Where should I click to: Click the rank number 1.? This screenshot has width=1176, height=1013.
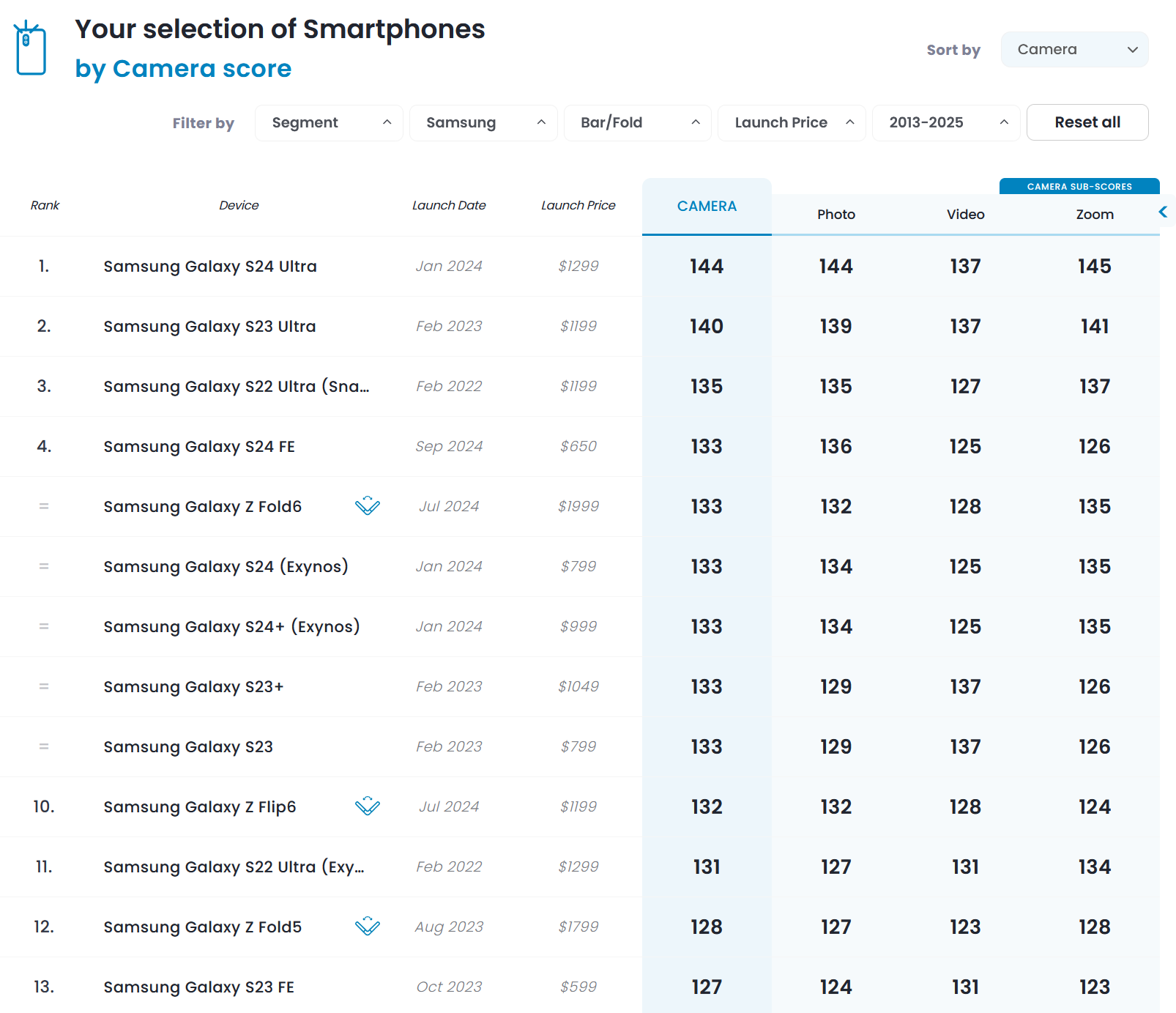tap(44, 266)
